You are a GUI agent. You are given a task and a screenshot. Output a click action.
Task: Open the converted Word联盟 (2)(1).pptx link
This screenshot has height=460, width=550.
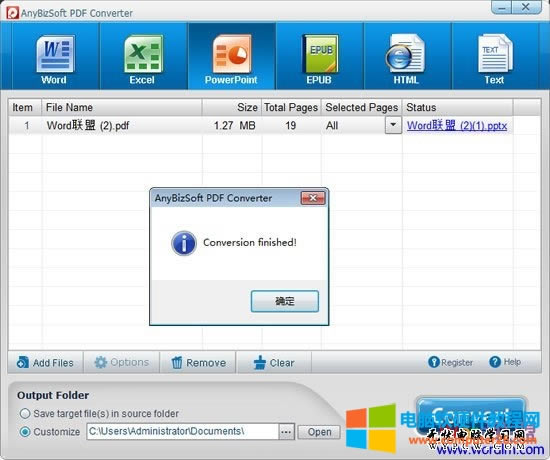[457, 125]
